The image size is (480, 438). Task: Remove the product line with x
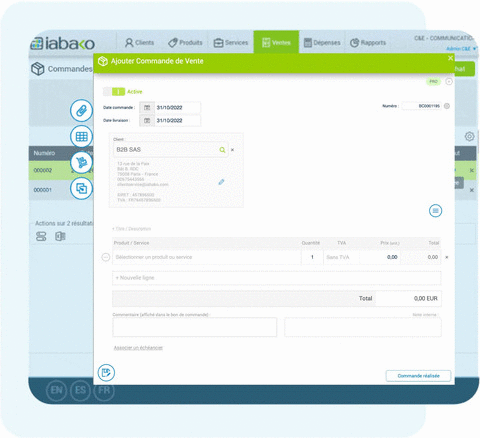pos(447,257)
